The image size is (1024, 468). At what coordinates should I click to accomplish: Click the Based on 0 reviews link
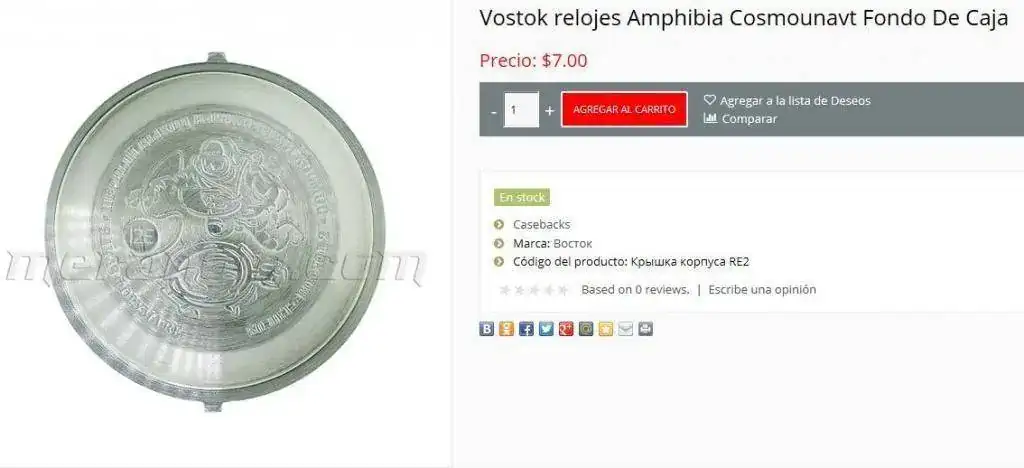635,289
